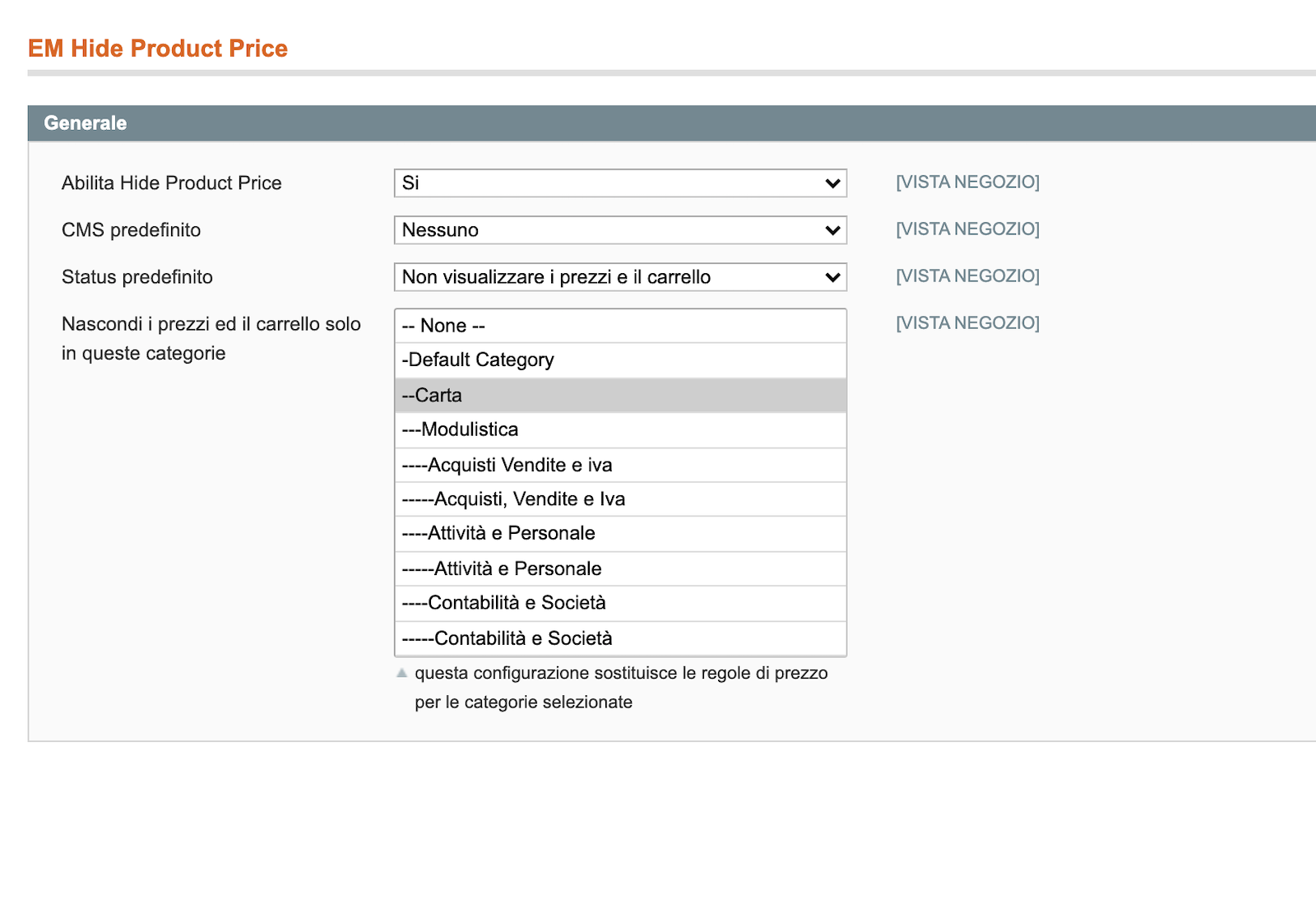Collapse the Generale section header
Image resolution: width=1316 pixels, height=909 pixels.
pos(672,123)
